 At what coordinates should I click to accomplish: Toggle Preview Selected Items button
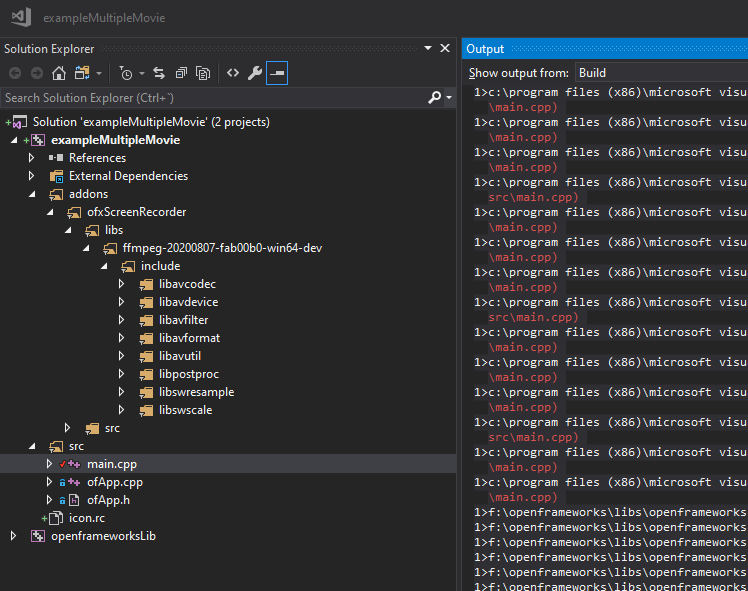coord(277,73)
